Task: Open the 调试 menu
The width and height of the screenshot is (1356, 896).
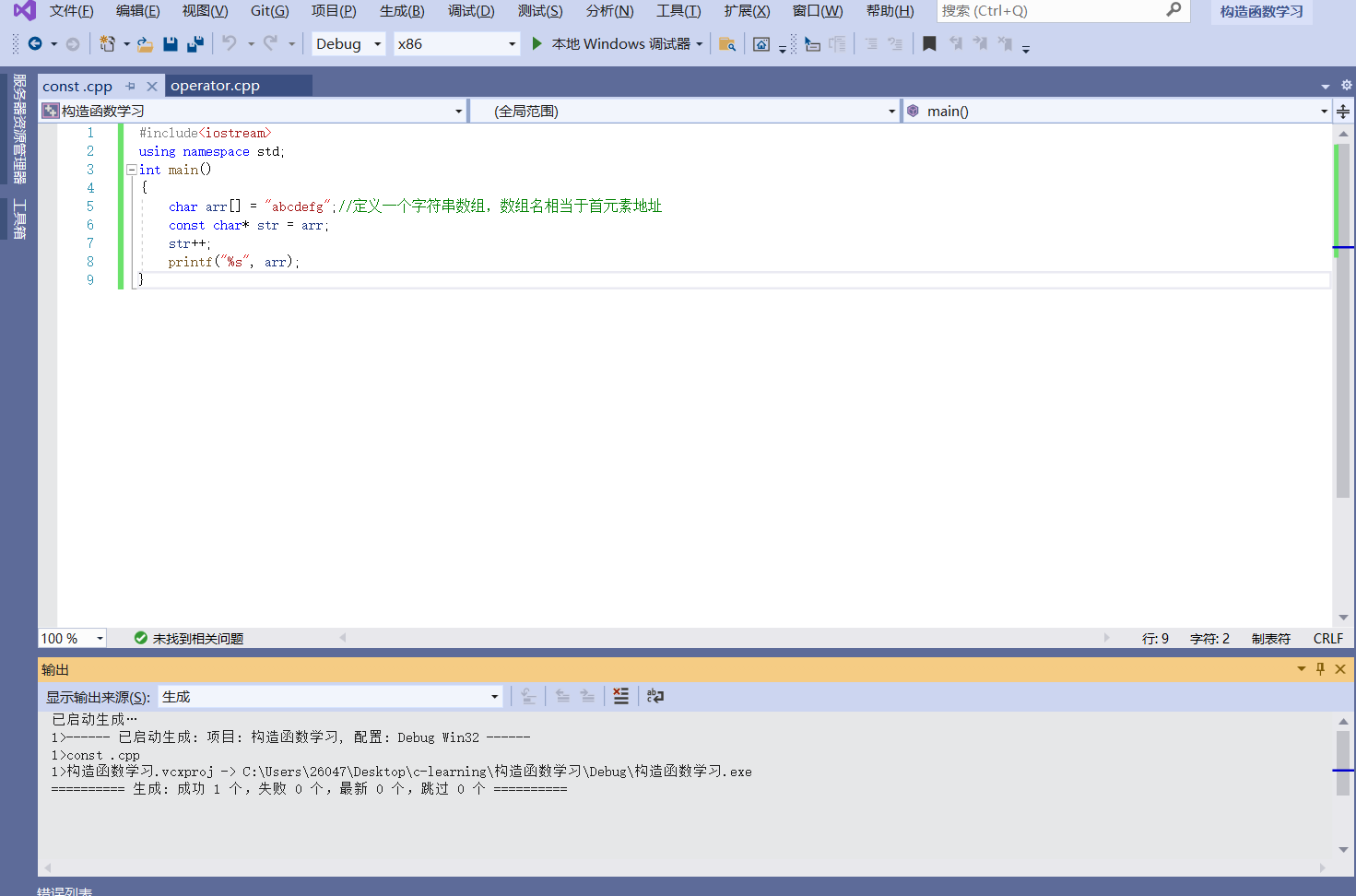Action: point(470,11)
